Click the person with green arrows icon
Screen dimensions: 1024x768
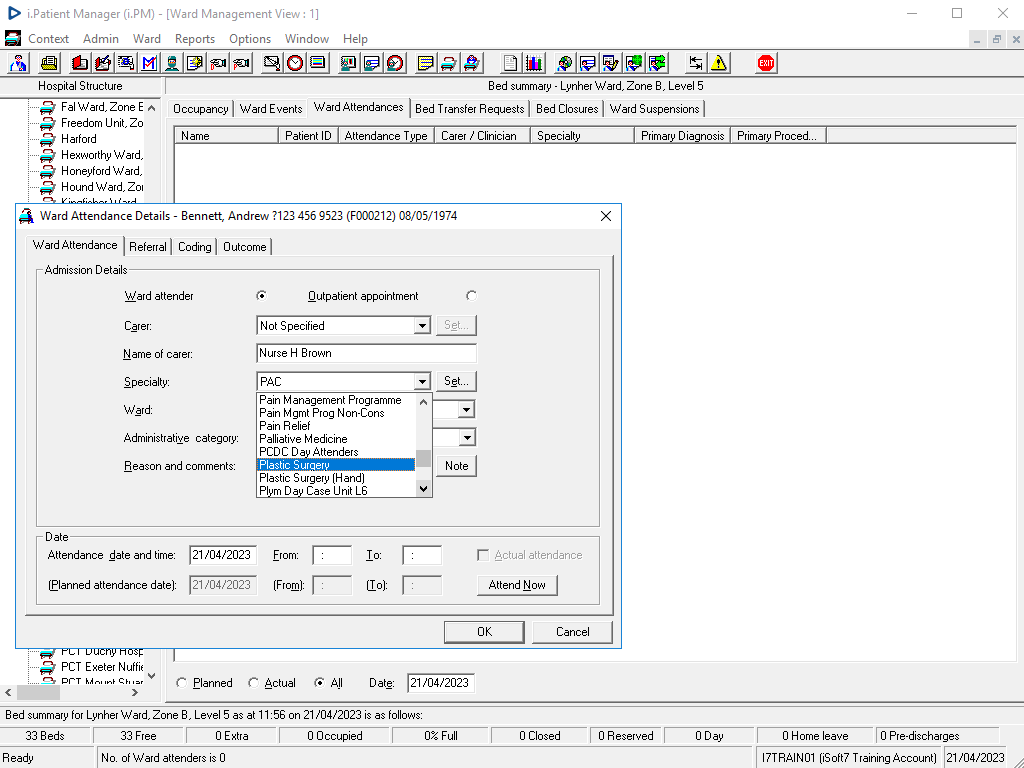(x=657, y=63)
